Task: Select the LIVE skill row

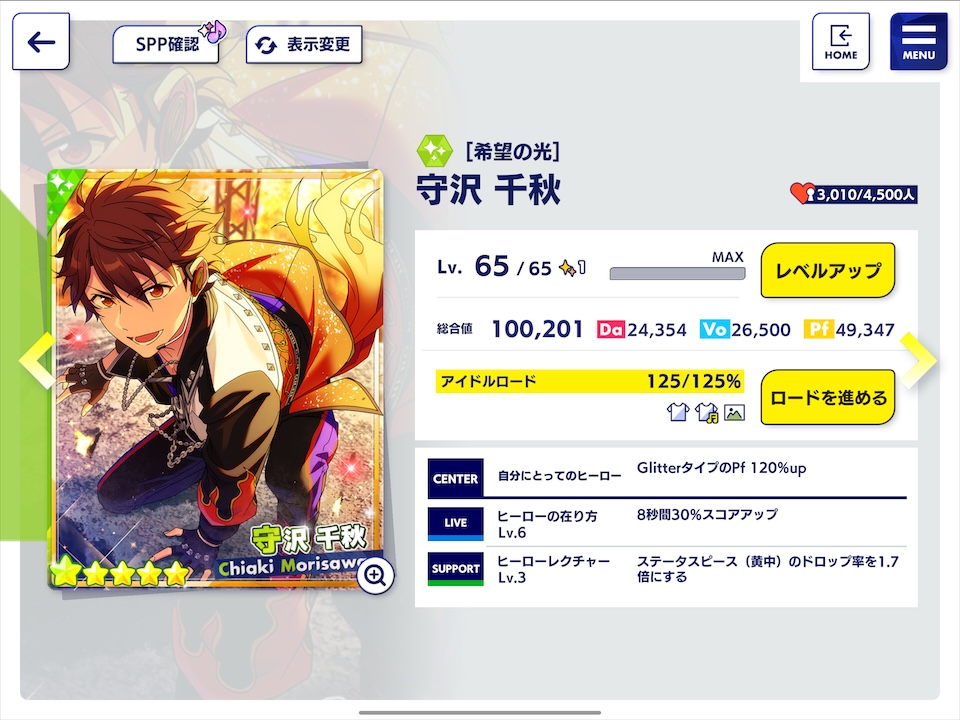Action: coord(667,523)
